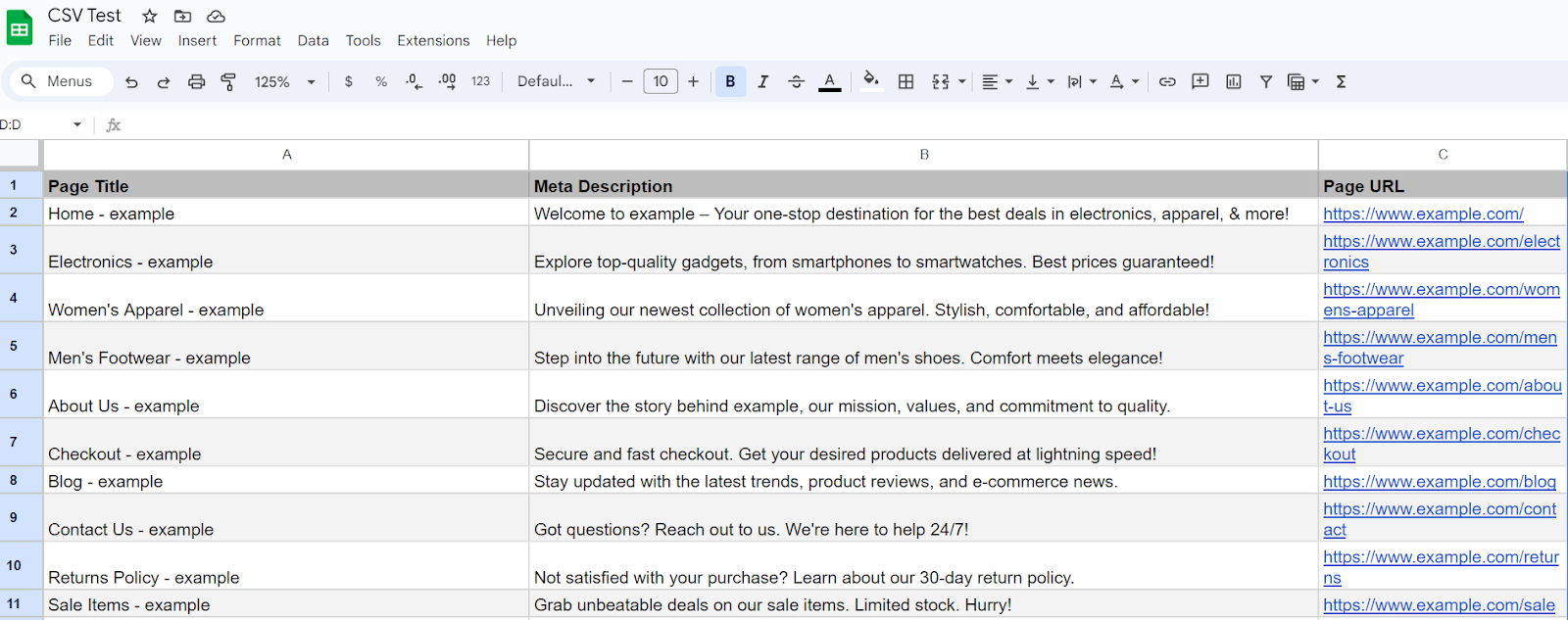Open the Google Sheets home logo
The width and height of the screenshot is (1568, 620).
tap(20, 27)
